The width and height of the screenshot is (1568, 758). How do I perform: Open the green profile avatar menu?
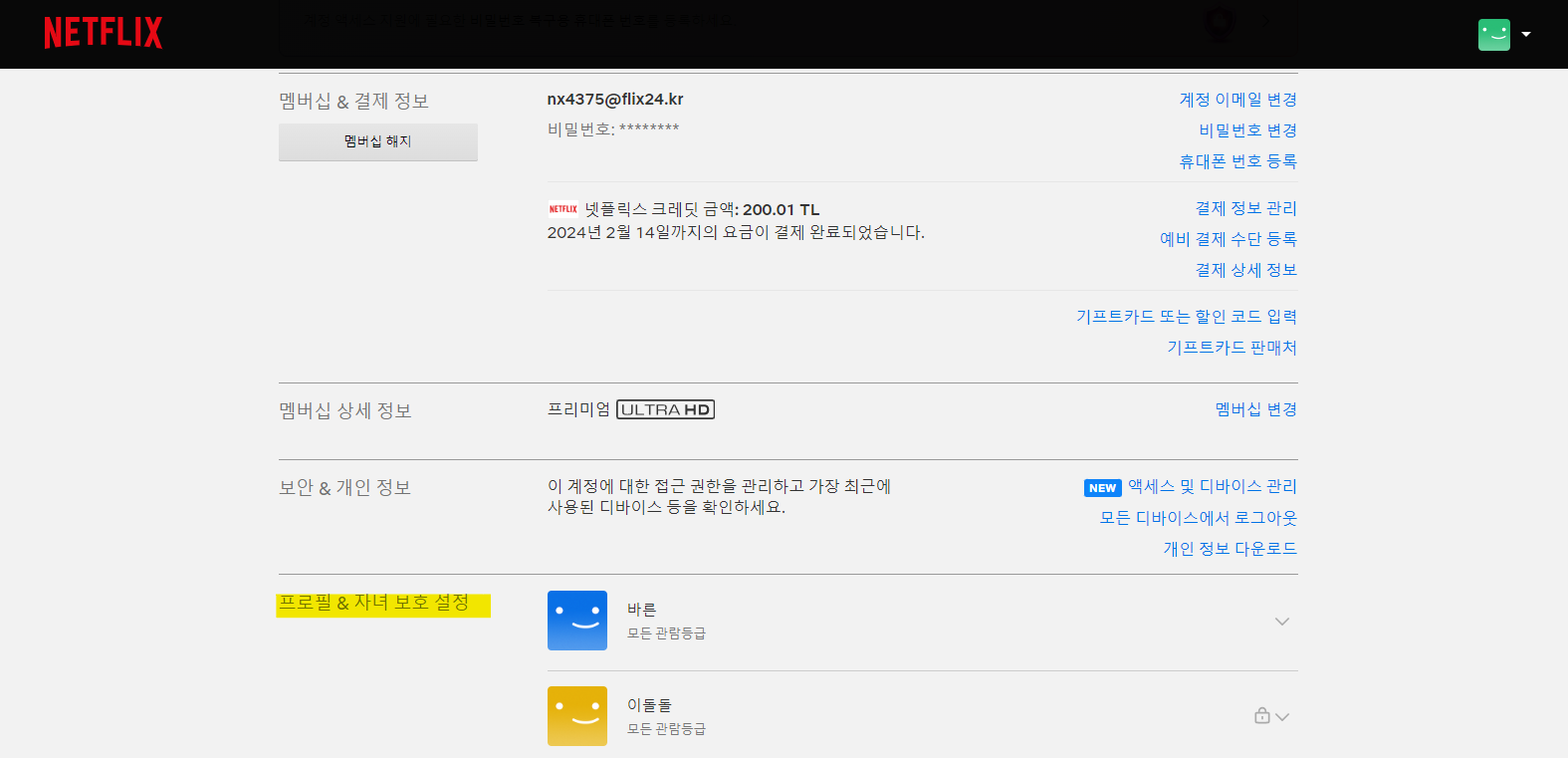point(1493,35)
